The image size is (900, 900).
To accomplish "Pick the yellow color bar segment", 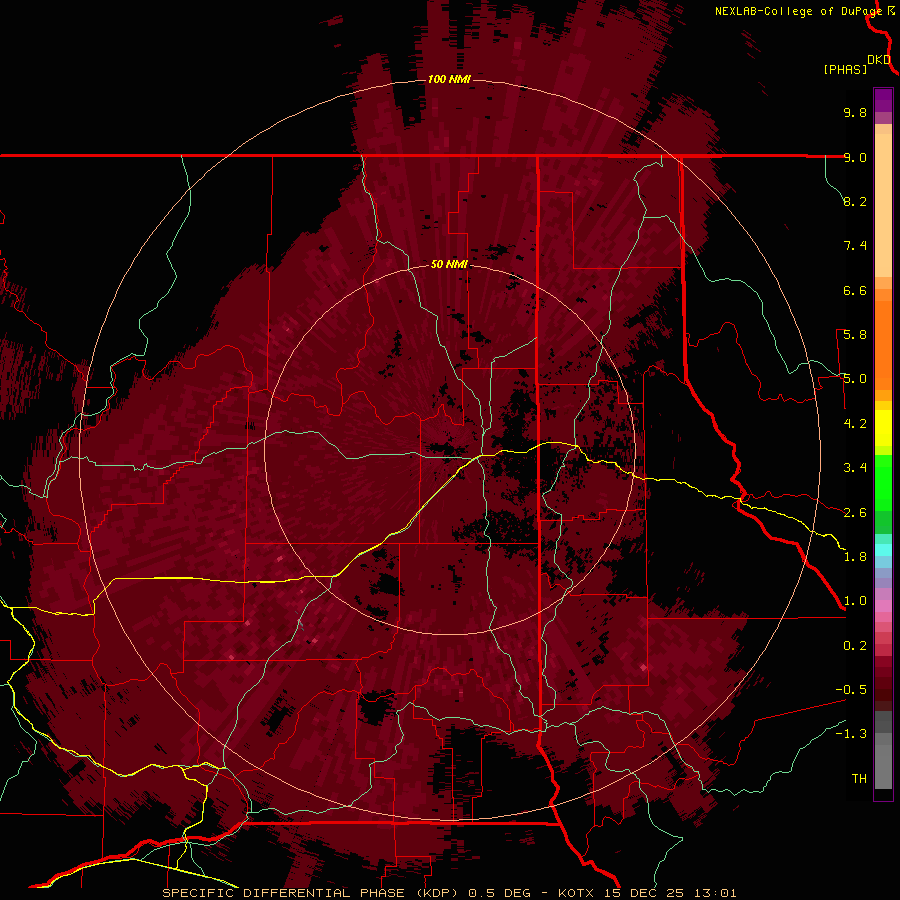I will coord(883,428).
